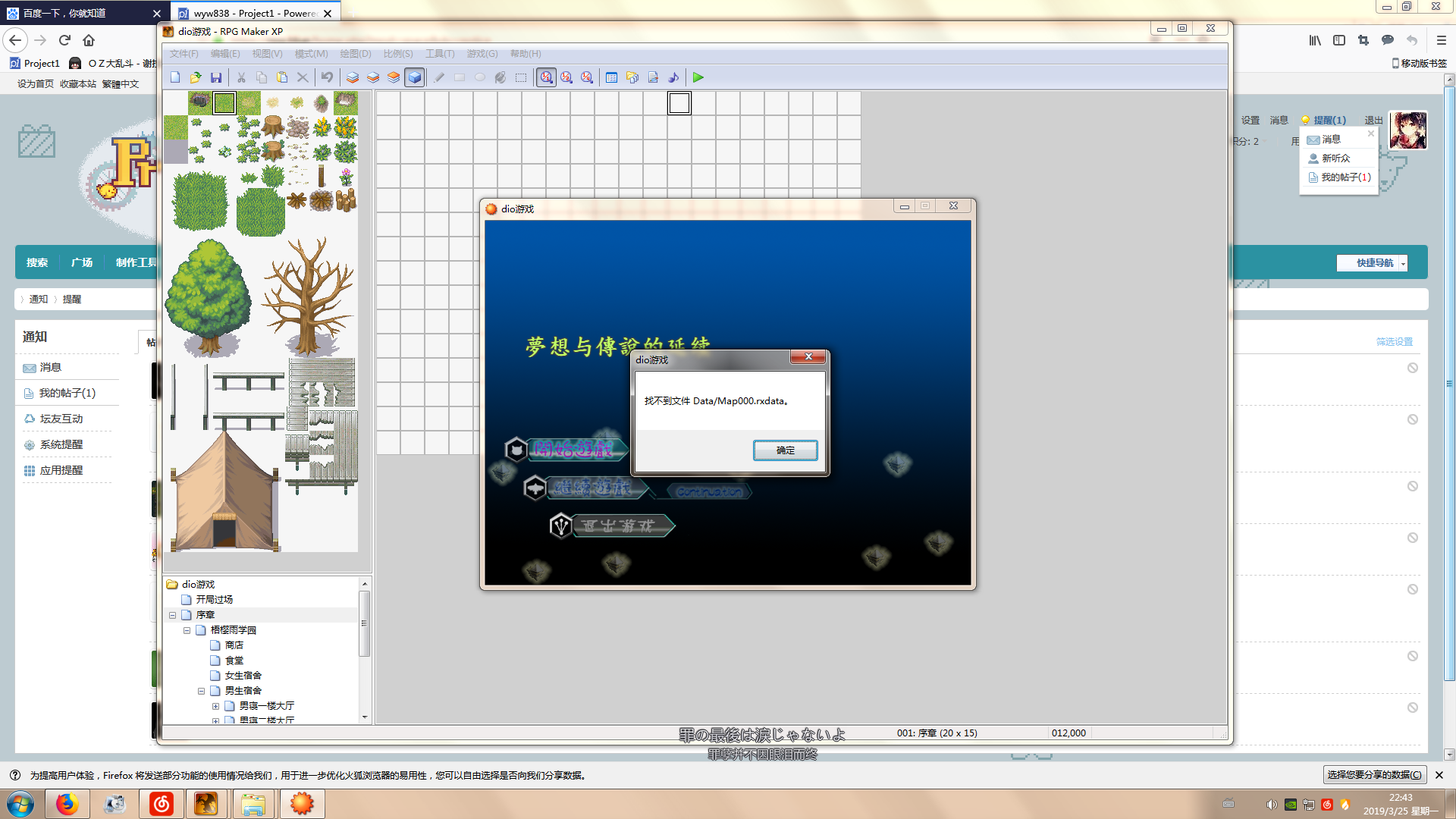Select Layer 2 editing mode icon

pos(373,77)
